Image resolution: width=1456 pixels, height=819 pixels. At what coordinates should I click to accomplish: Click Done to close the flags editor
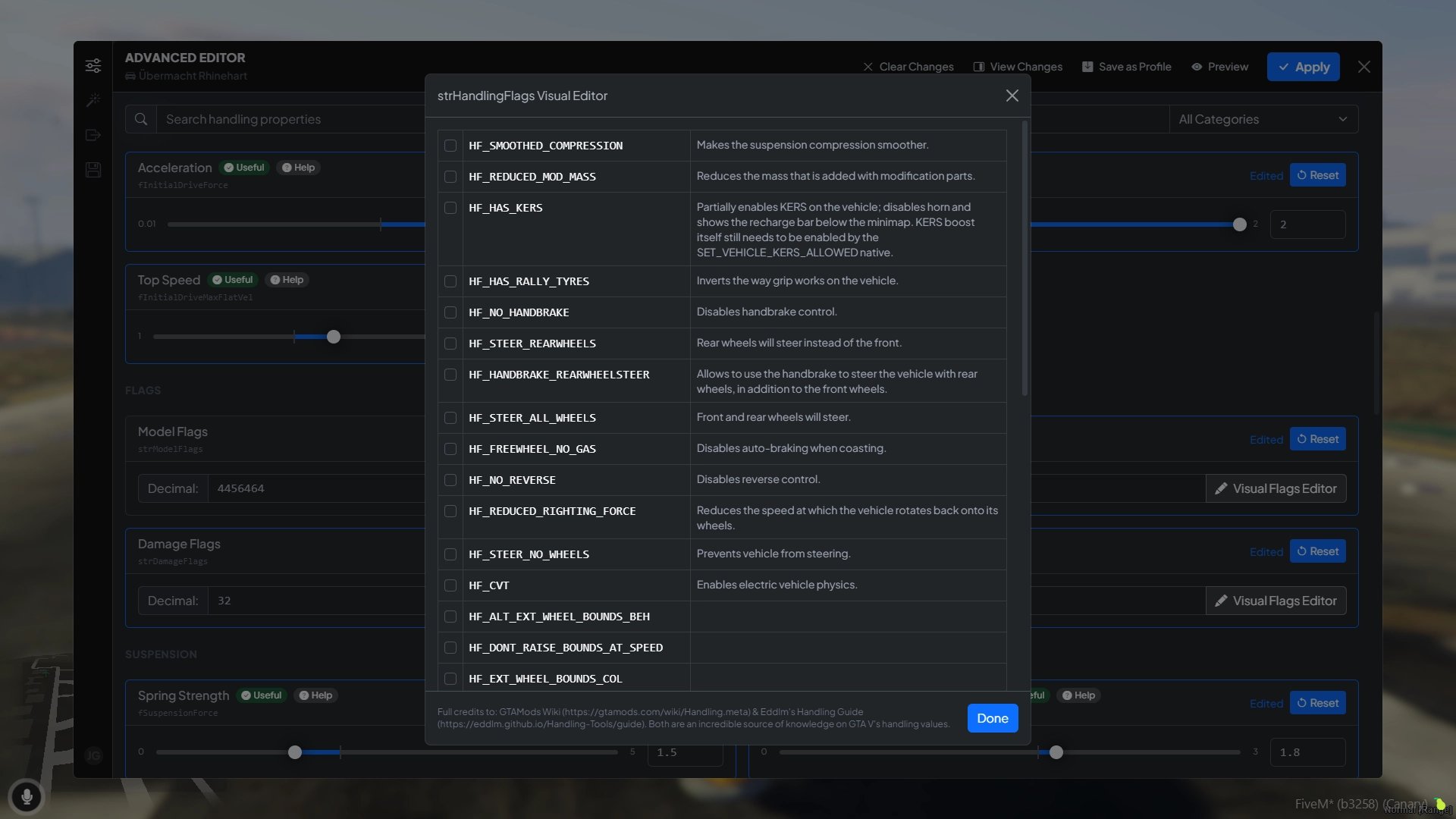pos(992,718)
